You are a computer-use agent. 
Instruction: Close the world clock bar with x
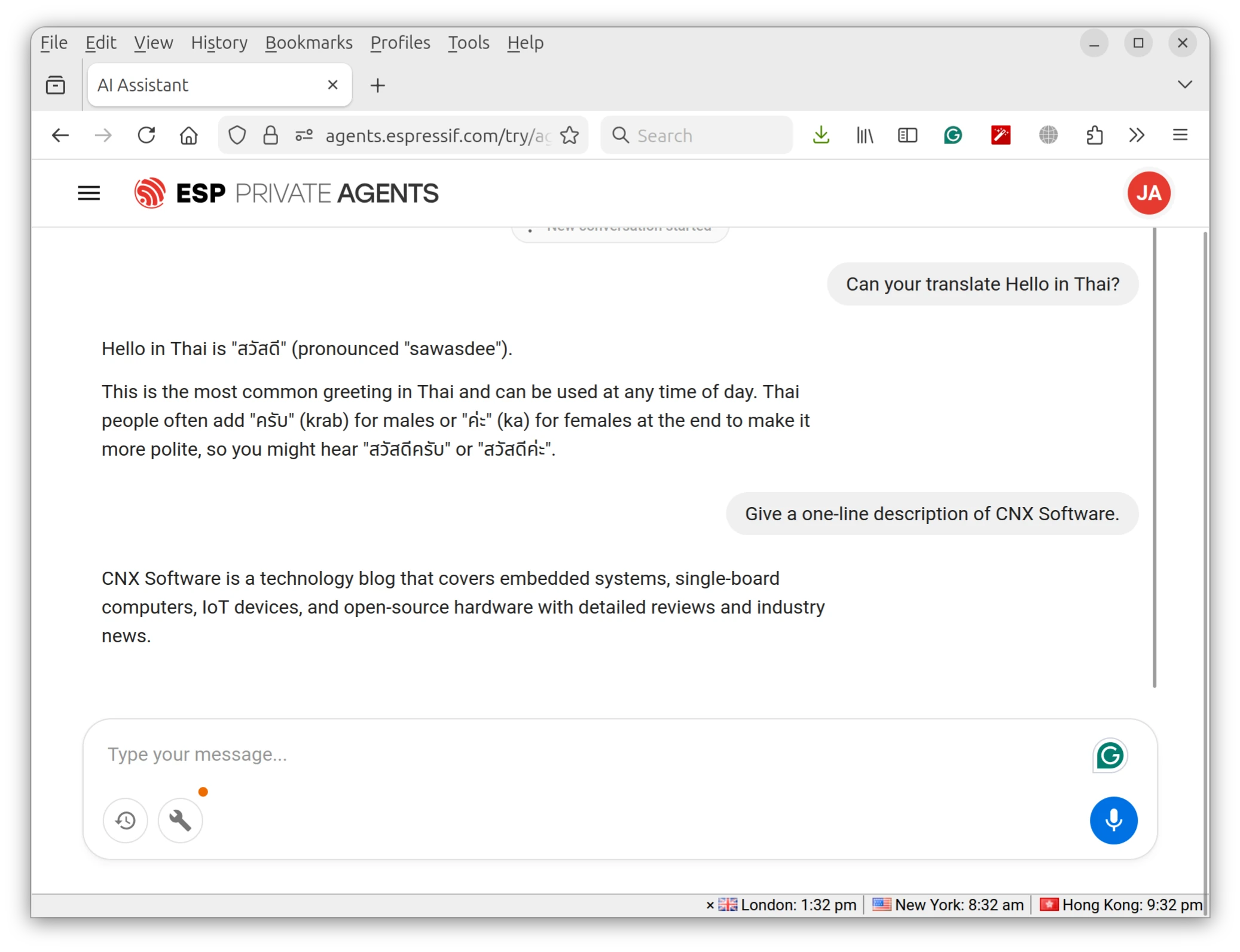pos(710,905)
